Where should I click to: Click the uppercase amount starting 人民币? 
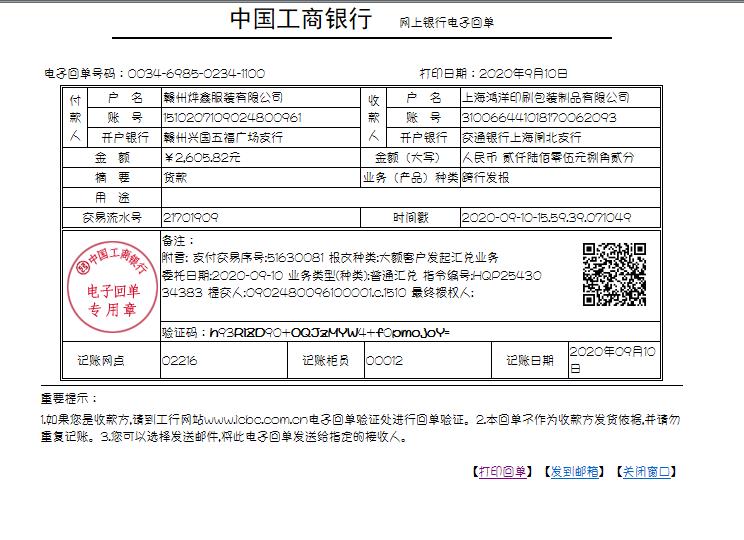(x=548, y=158)
